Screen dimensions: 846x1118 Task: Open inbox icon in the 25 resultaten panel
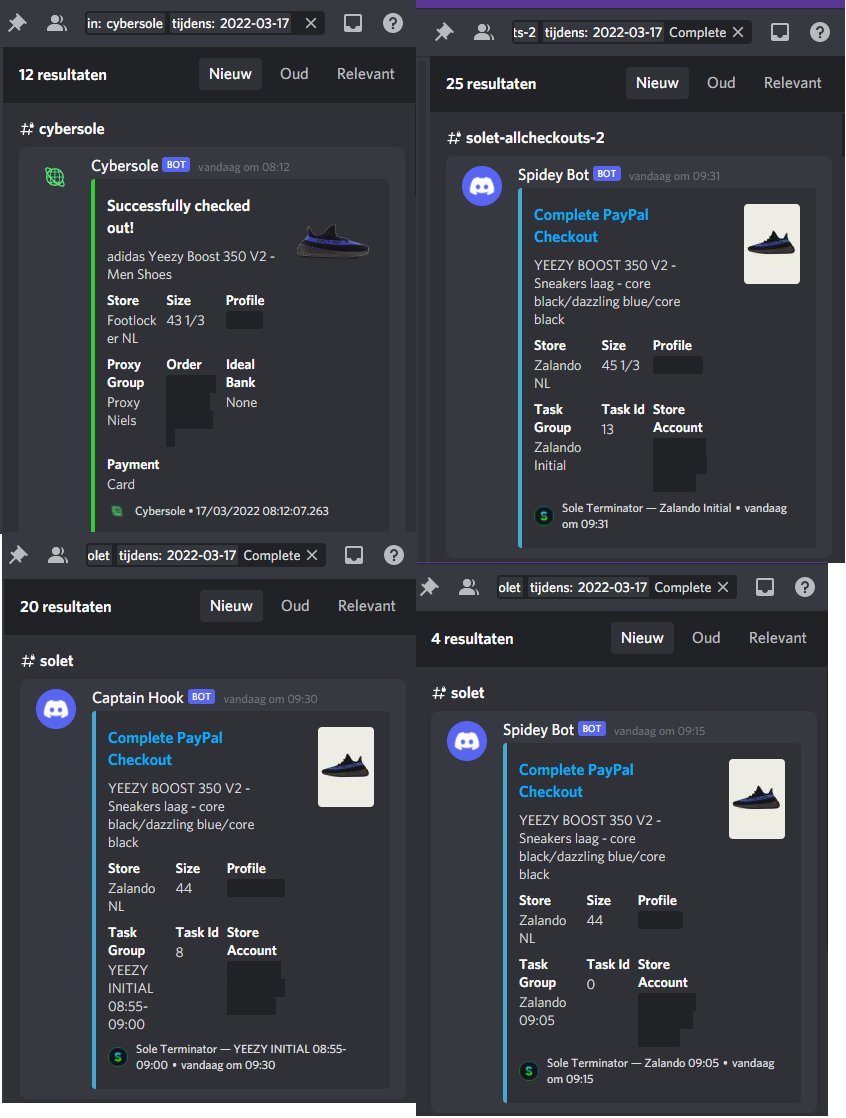(780, 32)
